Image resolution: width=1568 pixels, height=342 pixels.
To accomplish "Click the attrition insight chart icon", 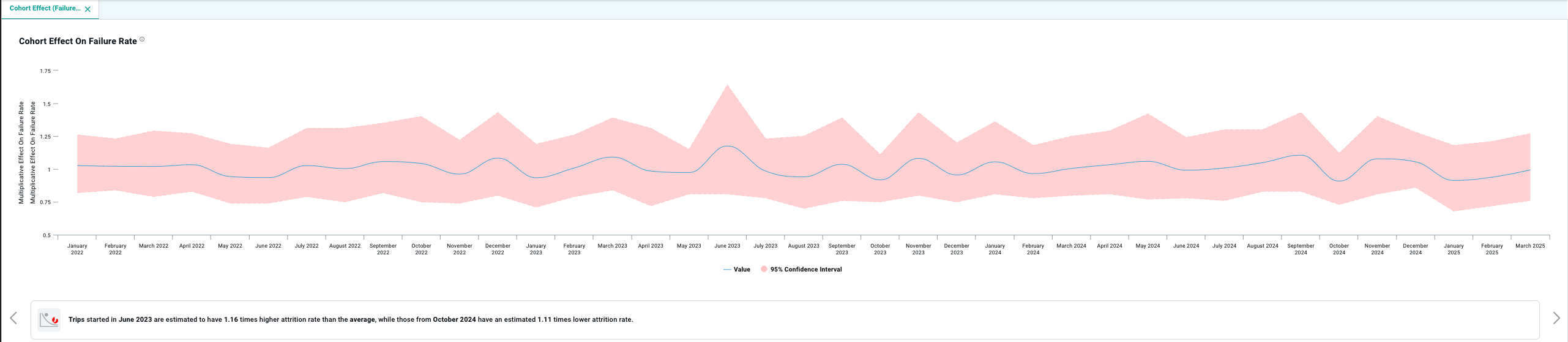I will pyautogui.click(x=49, y=319).
